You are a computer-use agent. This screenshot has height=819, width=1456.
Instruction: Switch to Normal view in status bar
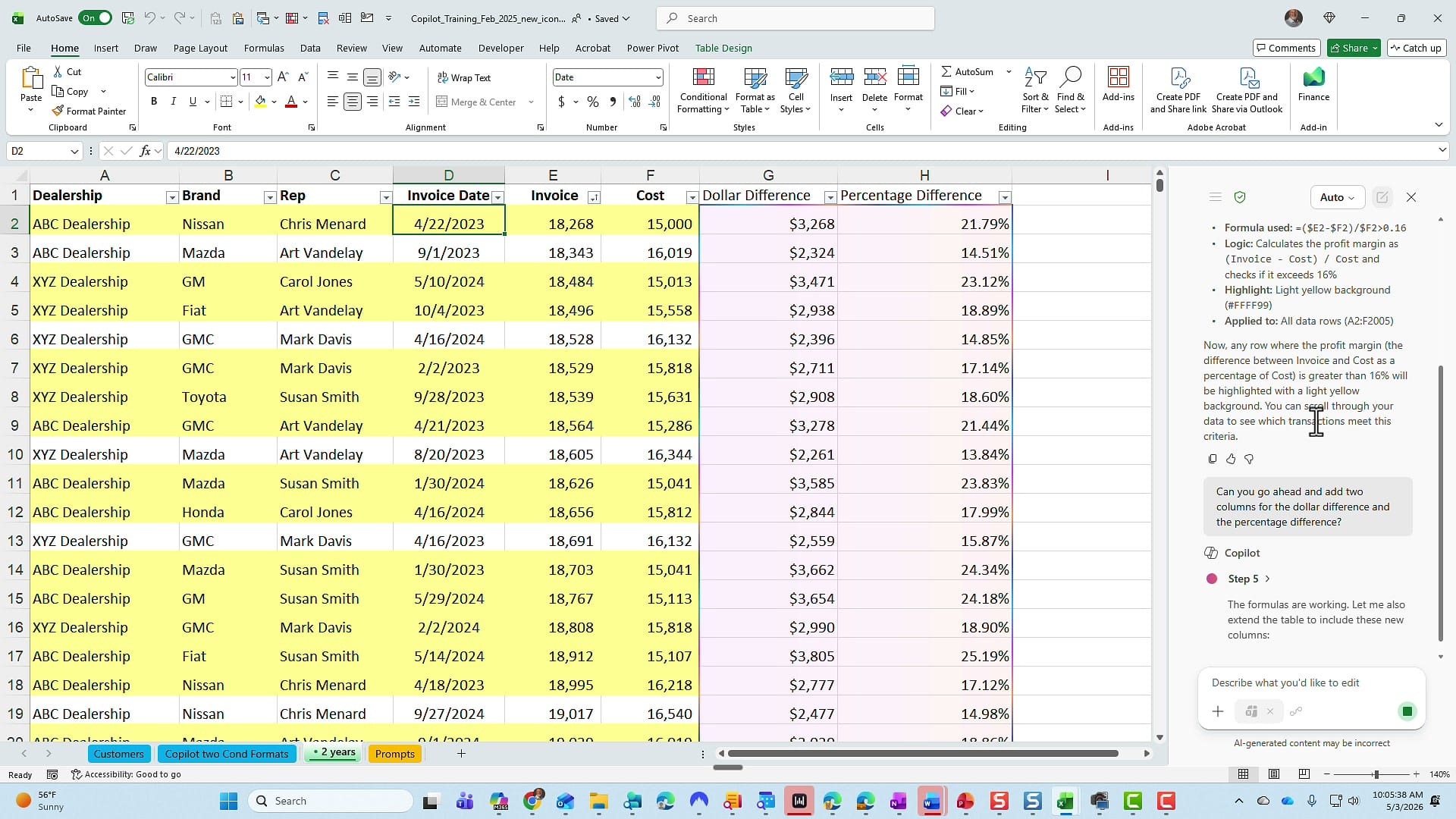point(1243,774)
